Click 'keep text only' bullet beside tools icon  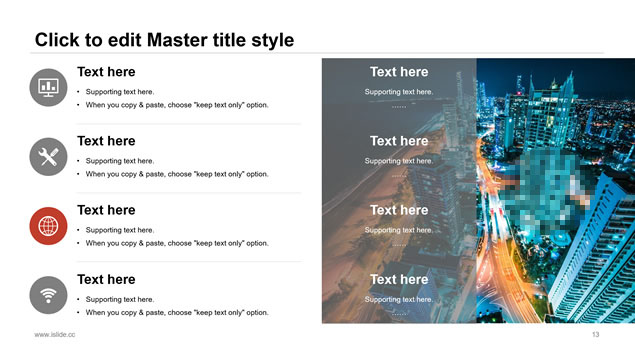177,174
